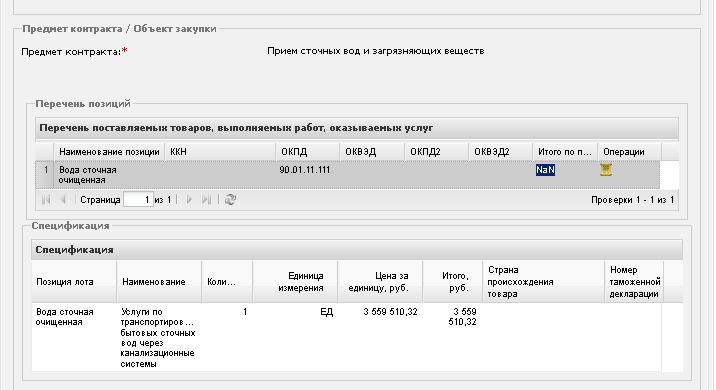Select Вода сточная очищенная in specification row
Screen dimensions: 716x390
coord(64,317)
